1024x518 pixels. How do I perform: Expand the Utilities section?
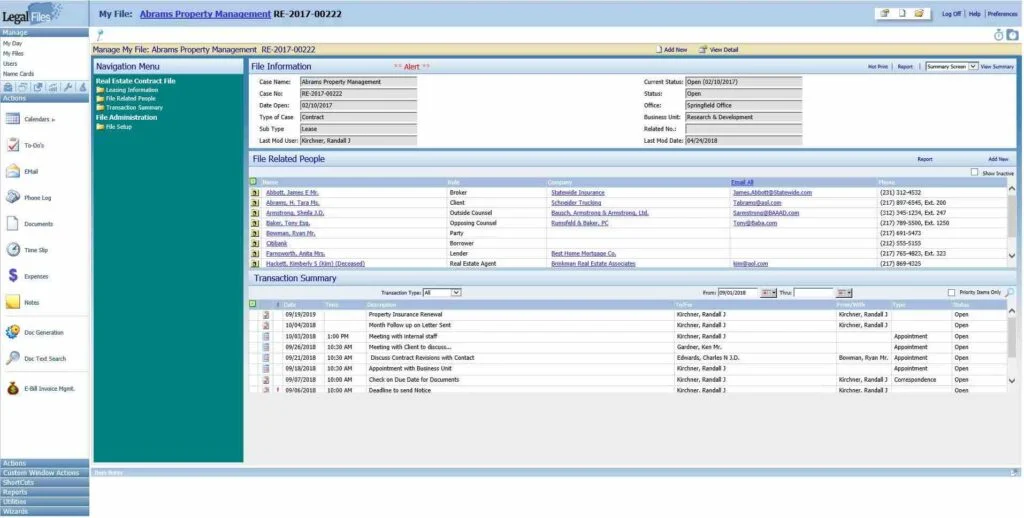pos(44,502)
